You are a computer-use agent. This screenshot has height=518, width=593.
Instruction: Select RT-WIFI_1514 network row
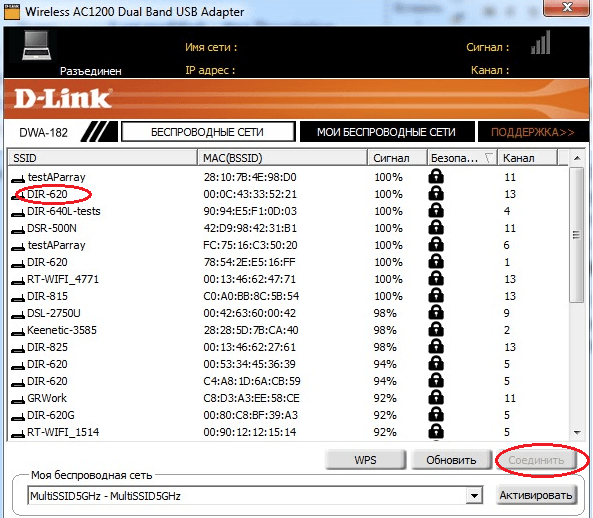pos(287,432)
